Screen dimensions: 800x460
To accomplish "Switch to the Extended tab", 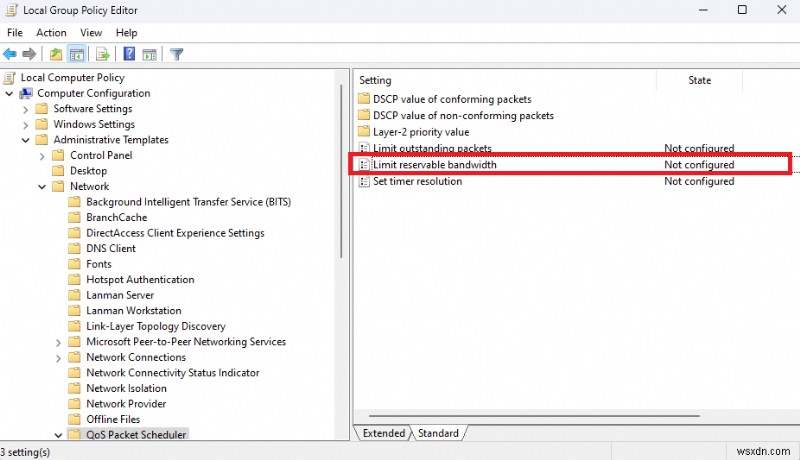I will [383, 433].
